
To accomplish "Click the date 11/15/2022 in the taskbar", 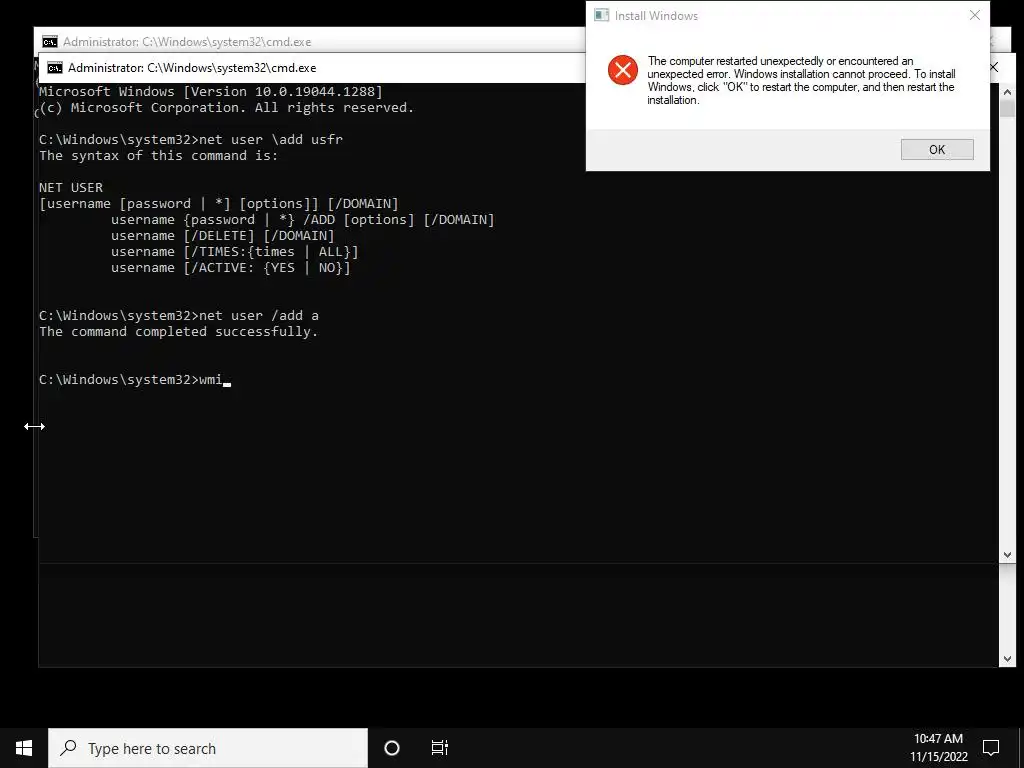I will point(939,757).
